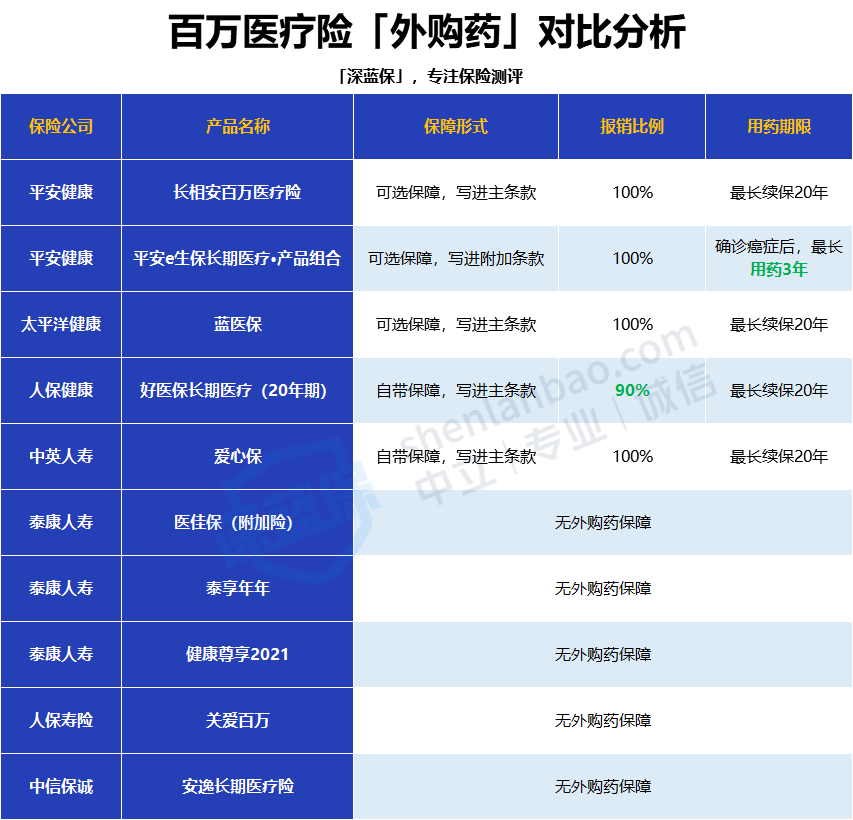Select the 保障形式 column header
The height and width of the screenshot is (820, 853).
(456, 126)
